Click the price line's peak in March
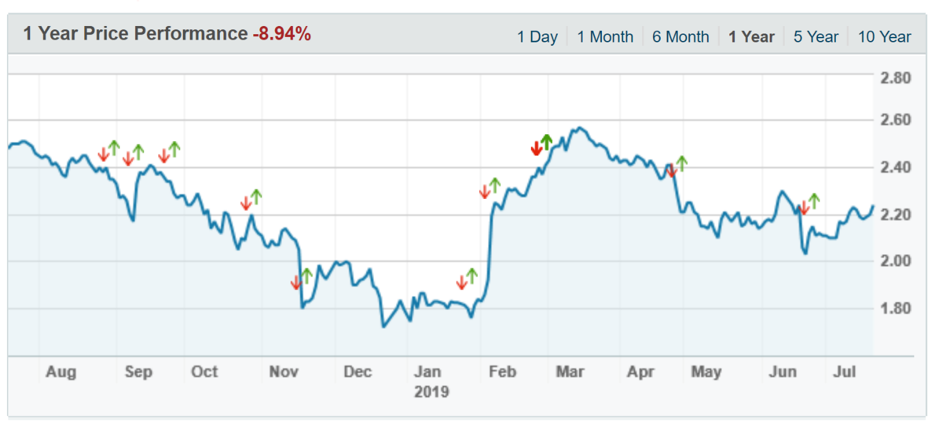 click(577, 128)
